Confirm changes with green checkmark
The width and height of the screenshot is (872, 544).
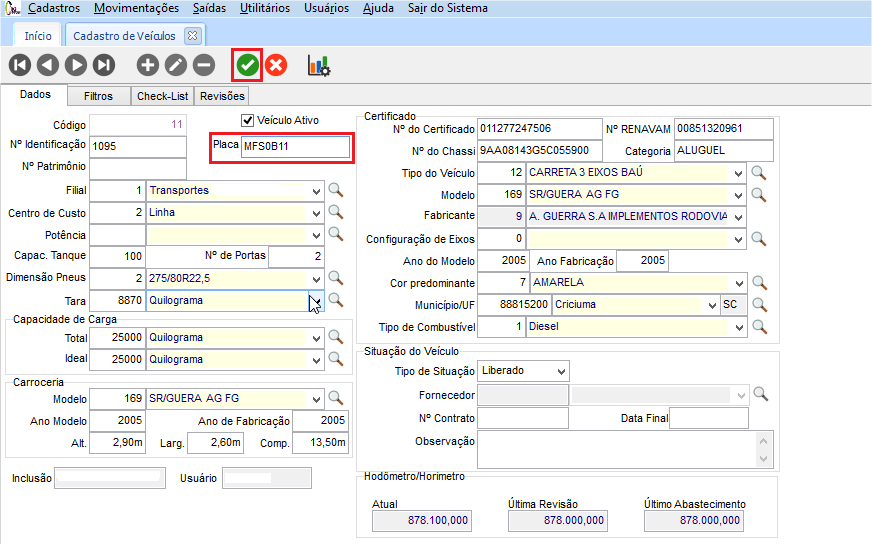[x=247, y=66]
